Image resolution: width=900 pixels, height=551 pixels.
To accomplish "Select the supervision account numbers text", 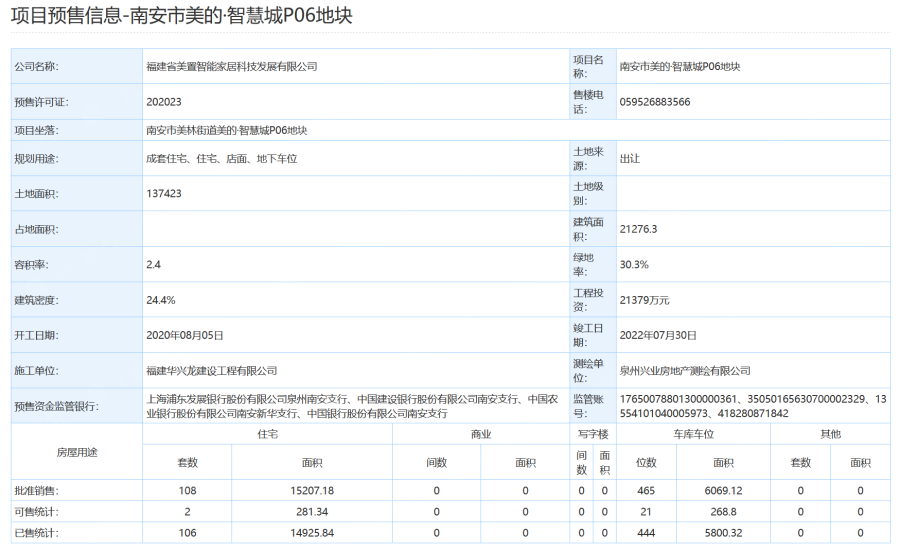I will [x=753, y=406].
